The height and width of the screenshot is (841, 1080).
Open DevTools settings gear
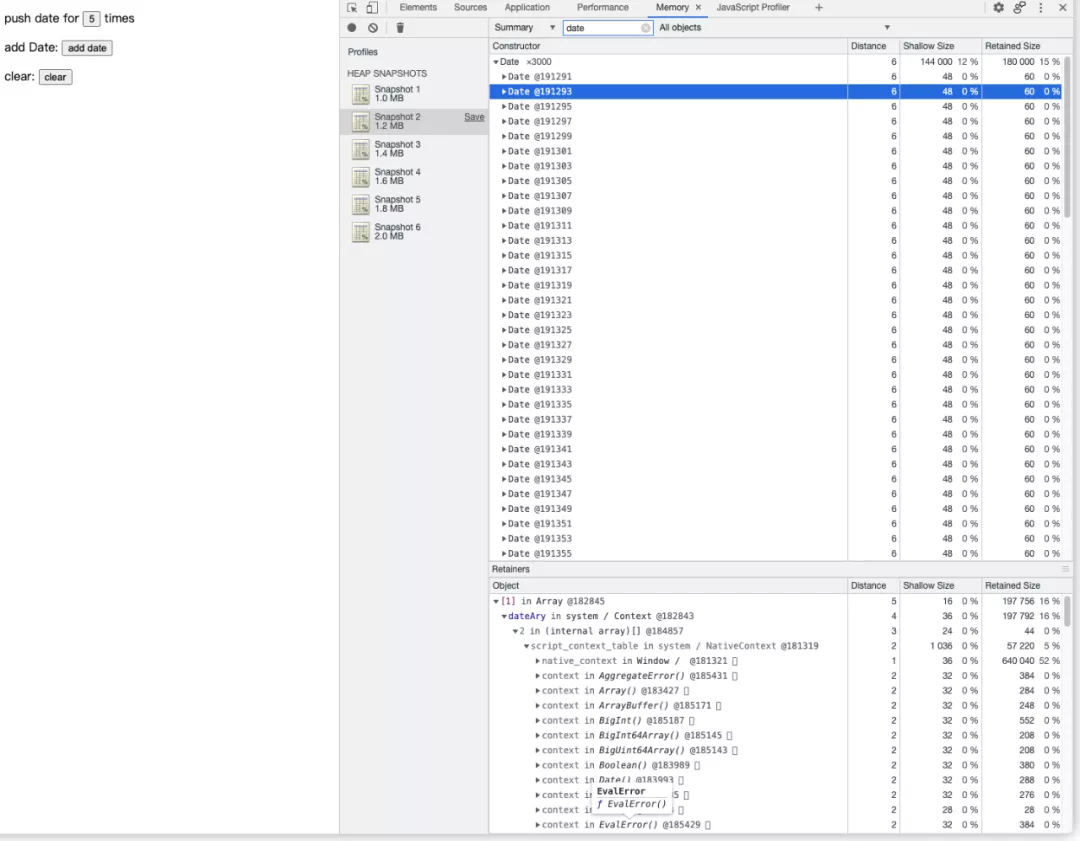pos(999,8)
